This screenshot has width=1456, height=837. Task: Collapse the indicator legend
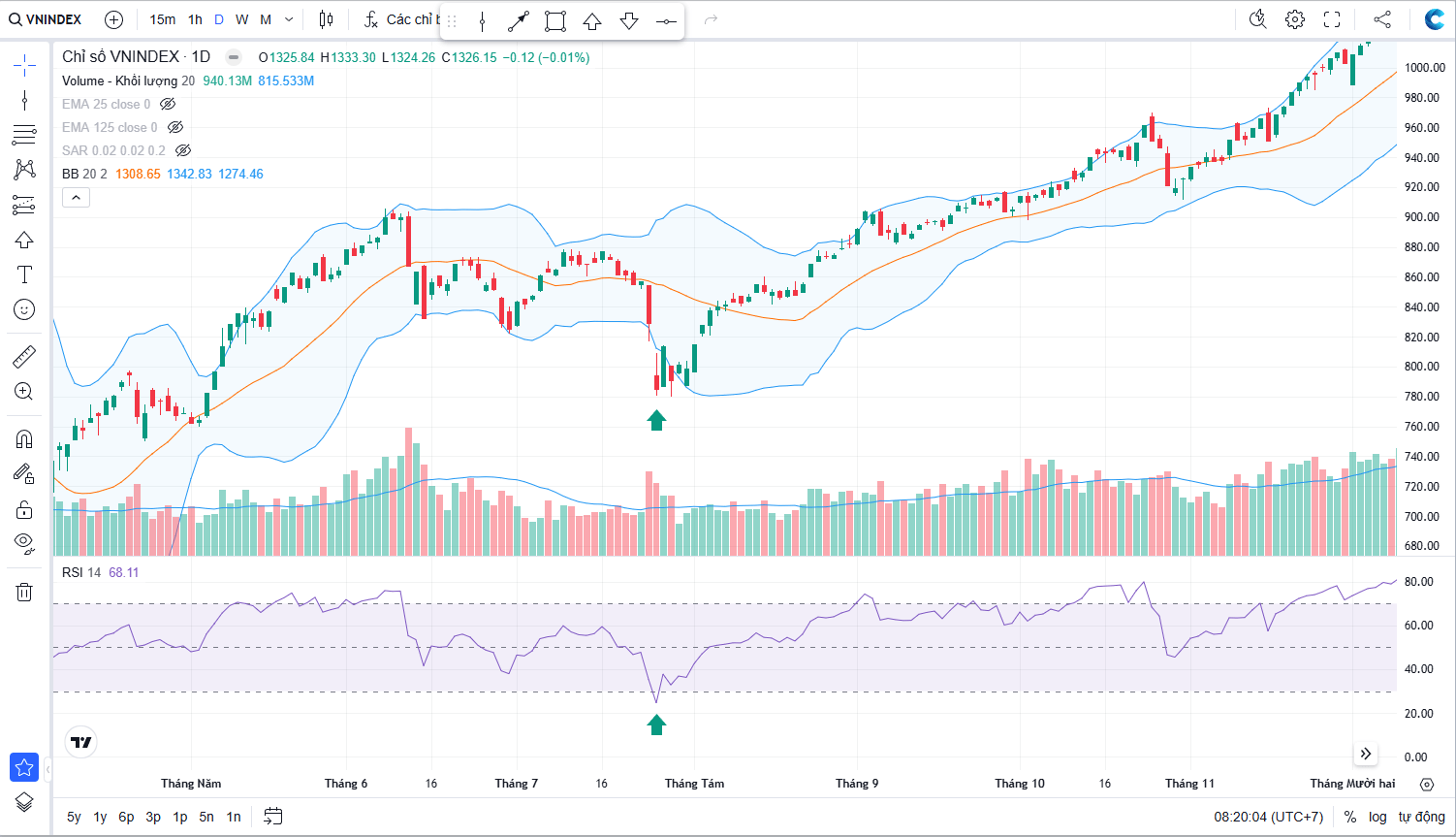tap(76, 198)
